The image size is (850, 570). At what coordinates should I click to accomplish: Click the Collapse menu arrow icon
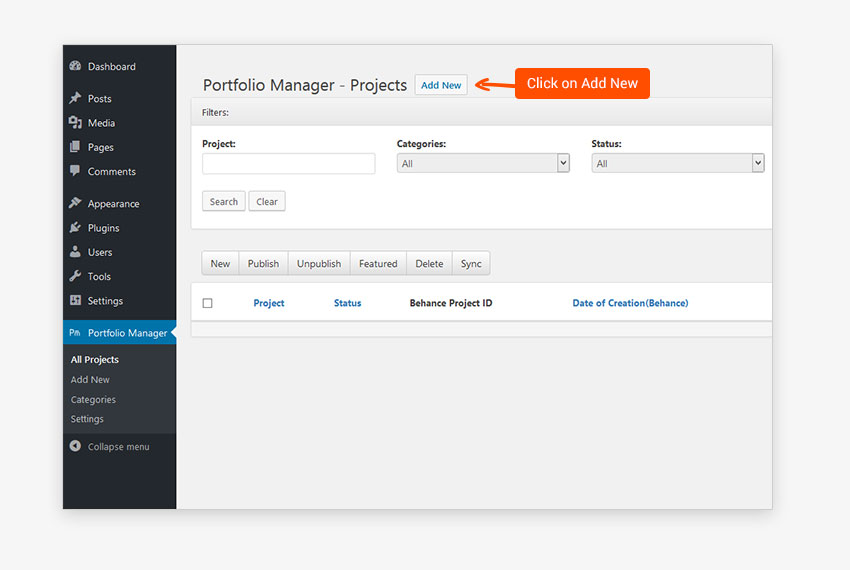pyautogui.click(x=75, y=446)
